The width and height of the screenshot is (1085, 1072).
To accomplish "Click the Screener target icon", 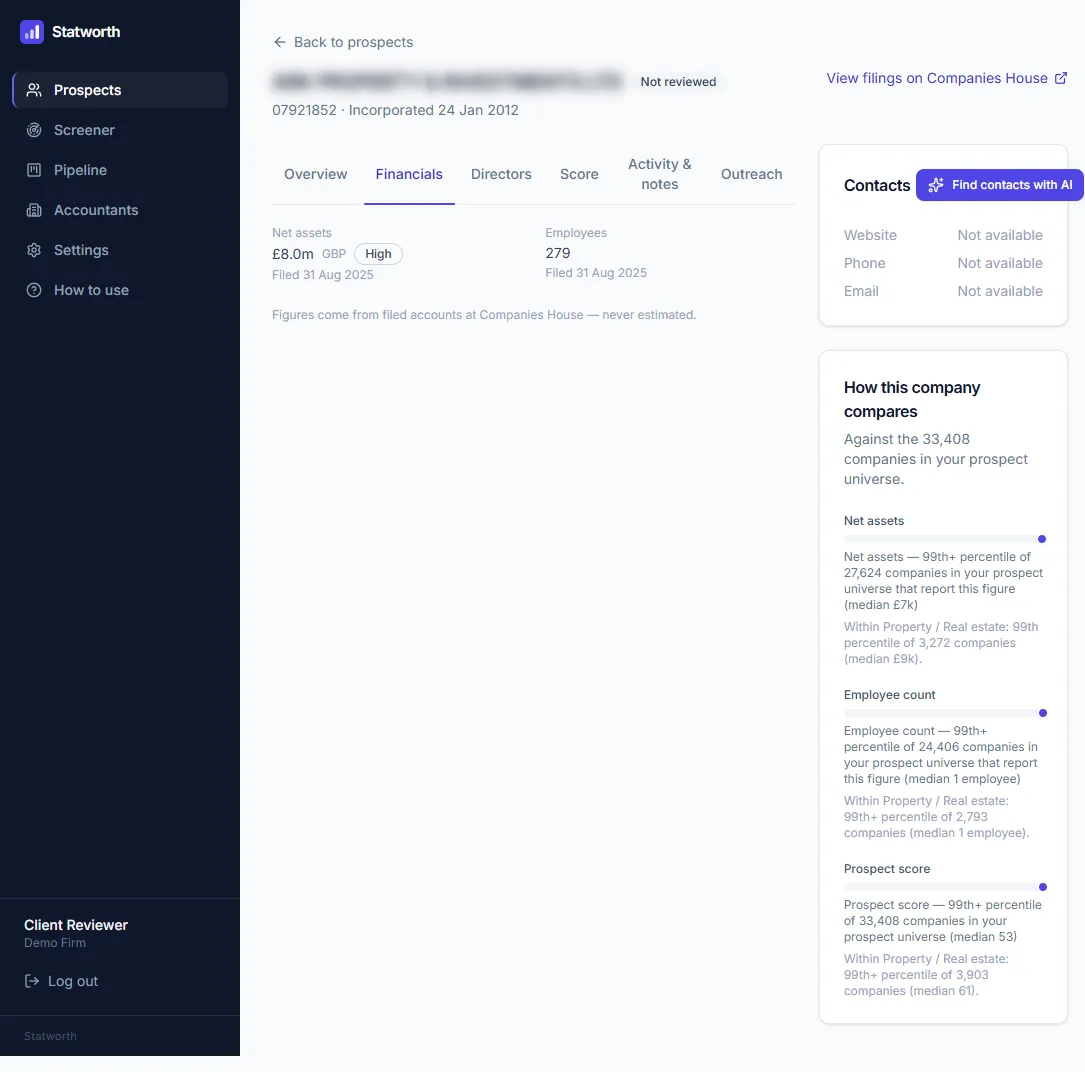I will [x=34, y=130].
